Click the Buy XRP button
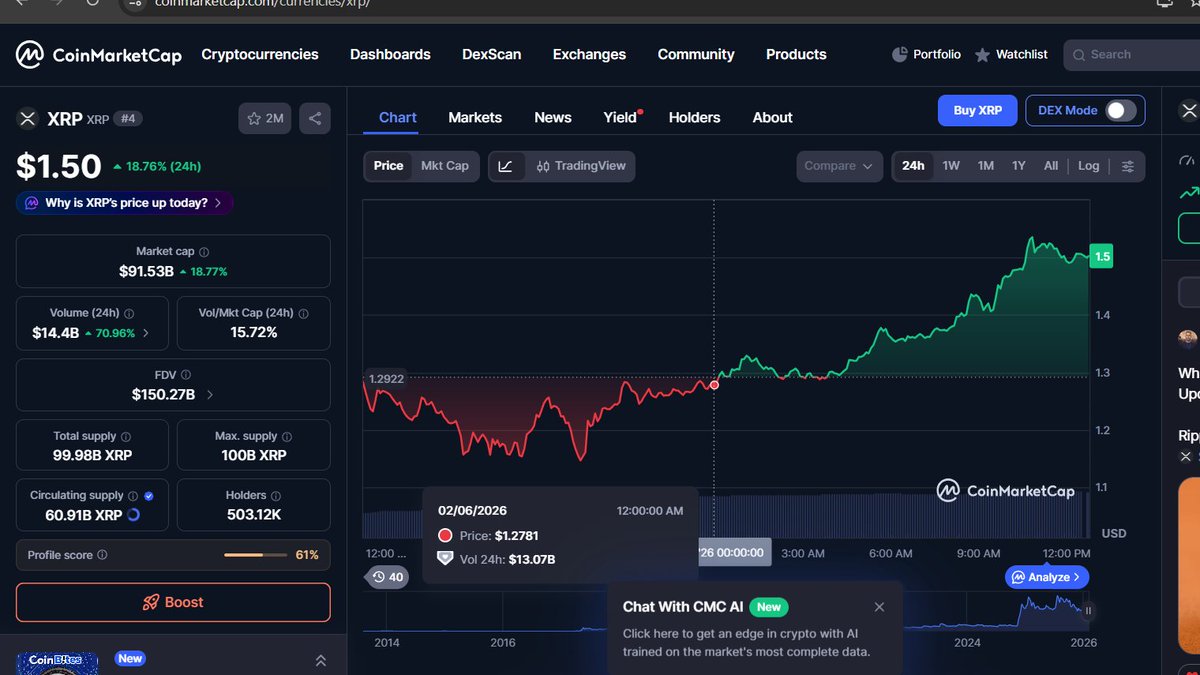1200x675 pixels. pyautogui.click(x=977, y=110)
